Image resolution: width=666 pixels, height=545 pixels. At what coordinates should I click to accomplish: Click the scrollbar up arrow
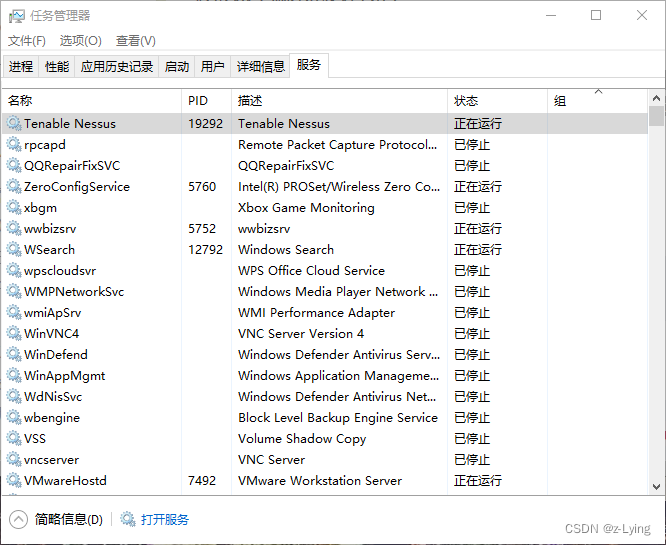(x=656, y=98)
